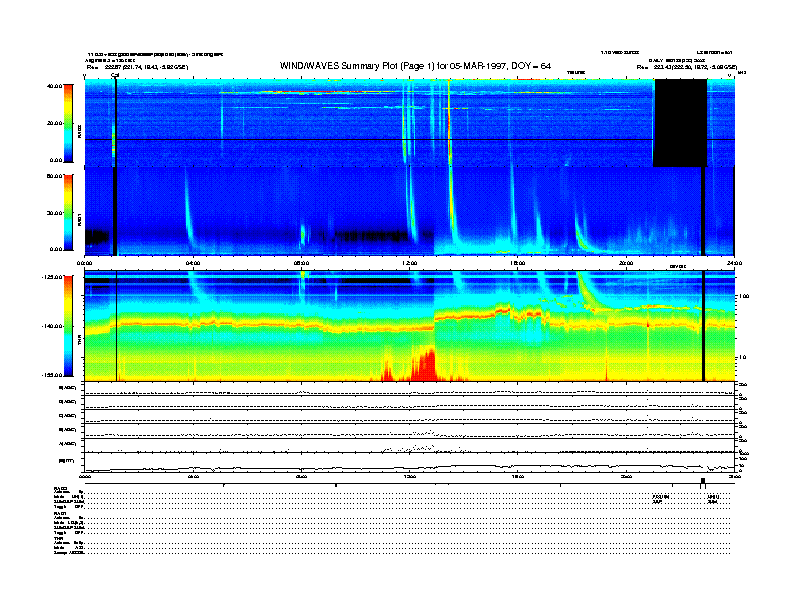The image size is (792, 612).
Task: Click the Cal marker label above RAD2
Action: pos(115,76)
